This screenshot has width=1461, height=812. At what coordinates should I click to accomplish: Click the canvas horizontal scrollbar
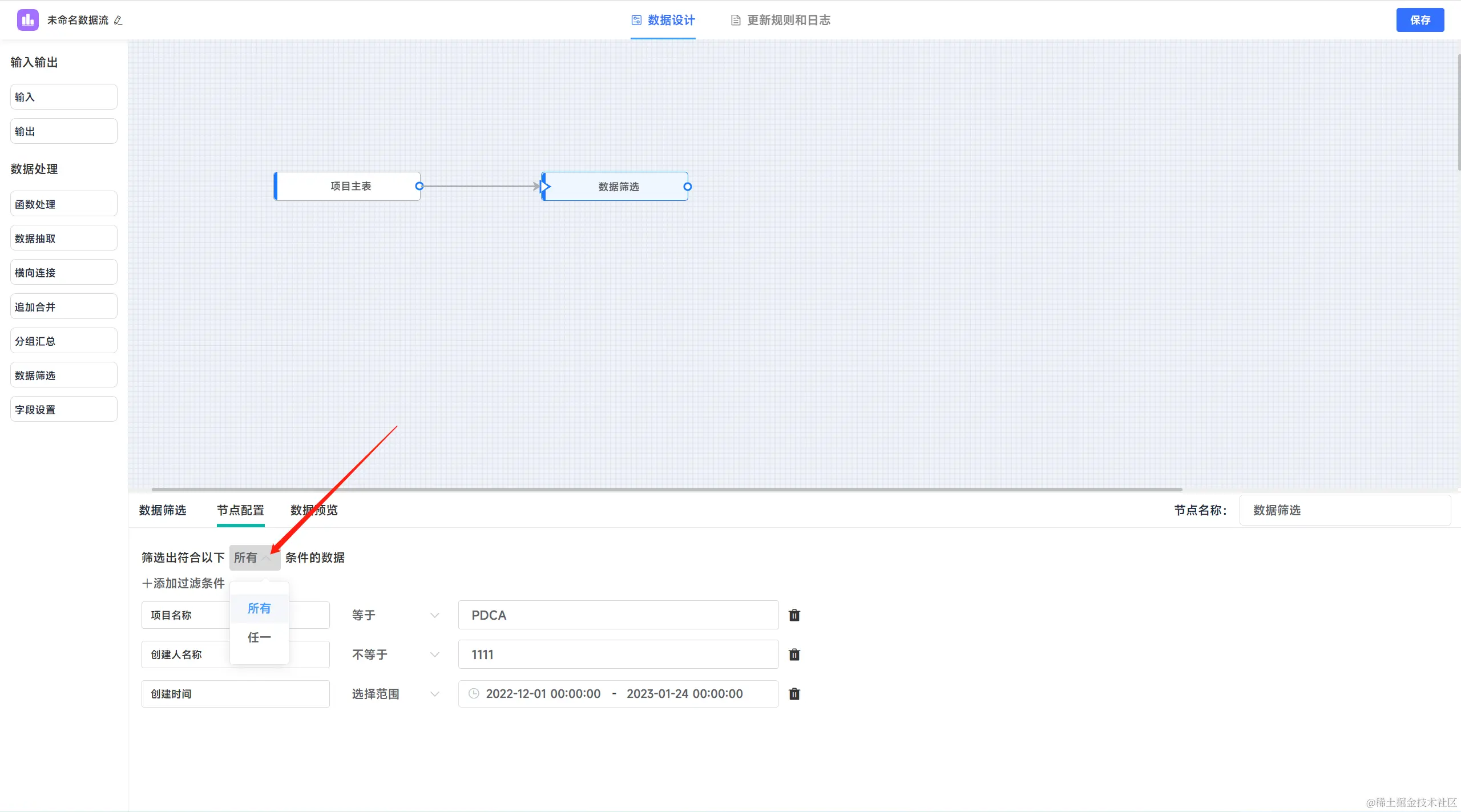pyautogui.click(x=667, y=489)
